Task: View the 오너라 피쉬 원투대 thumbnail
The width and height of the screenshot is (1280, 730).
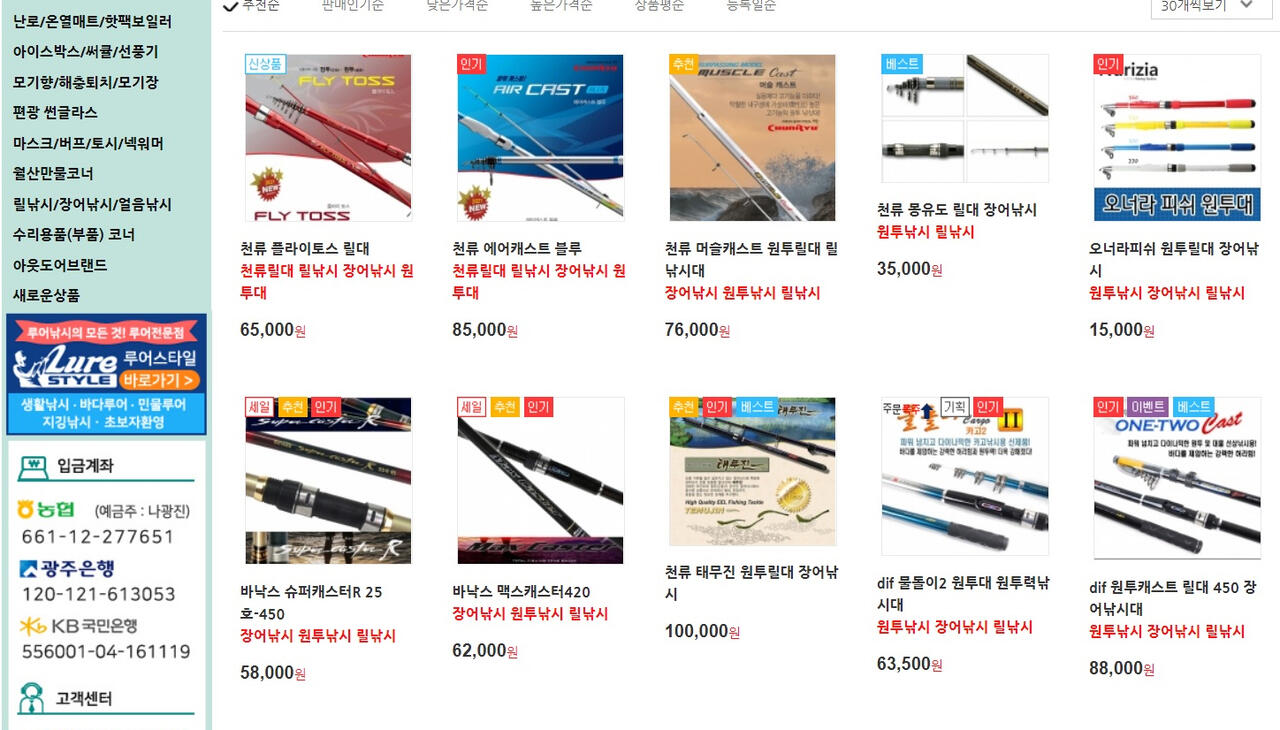Action: click(1177, 138)
